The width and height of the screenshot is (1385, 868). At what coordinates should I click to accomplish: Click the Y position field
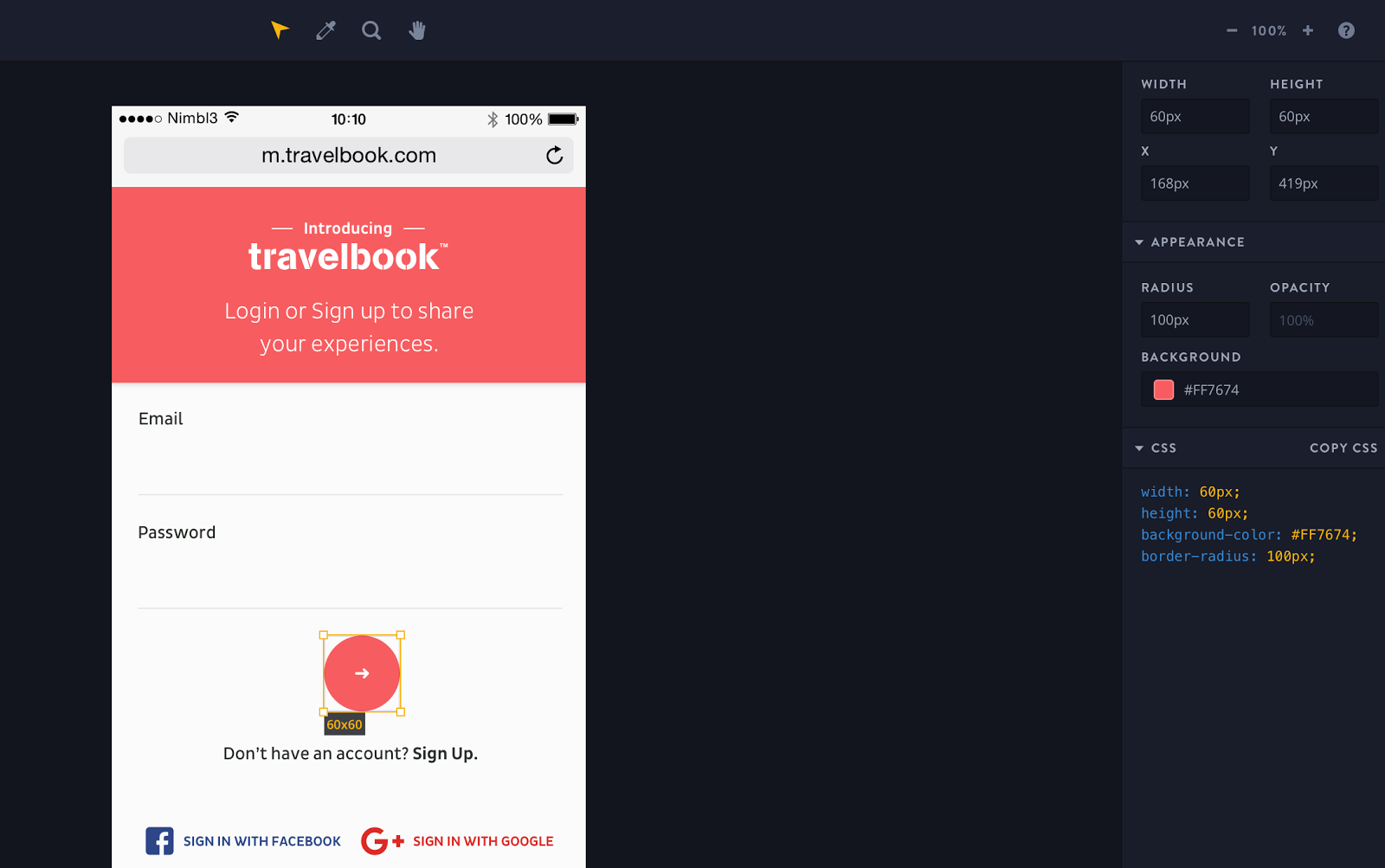(1324, 183)
